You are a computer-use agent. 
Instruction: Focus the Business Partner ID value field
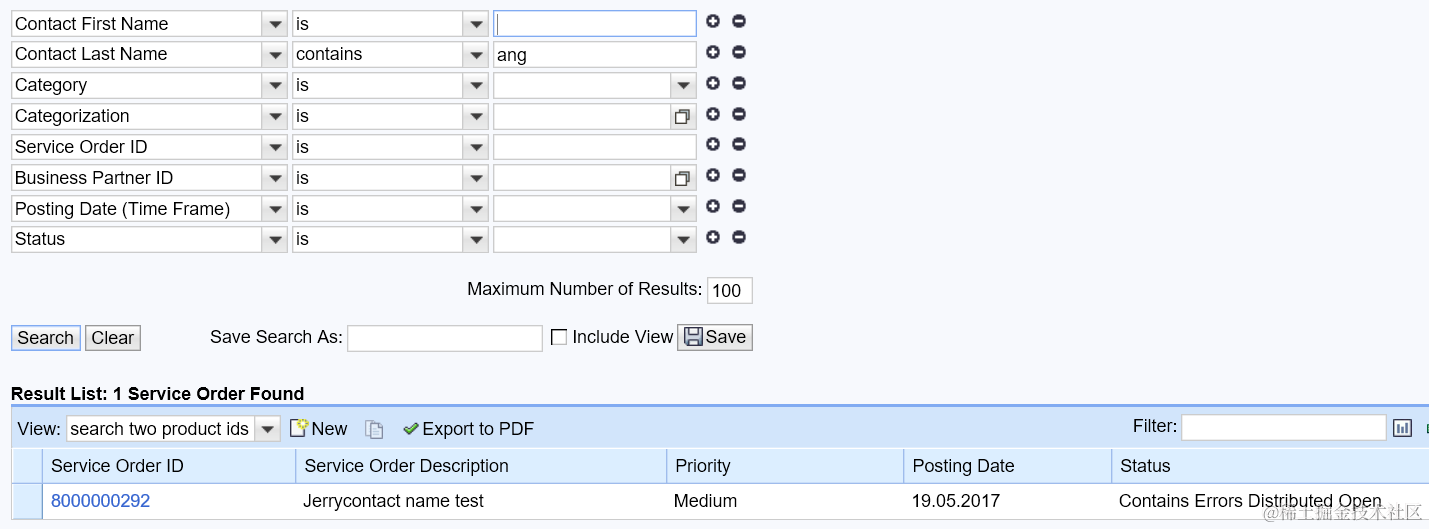[582, 179]
